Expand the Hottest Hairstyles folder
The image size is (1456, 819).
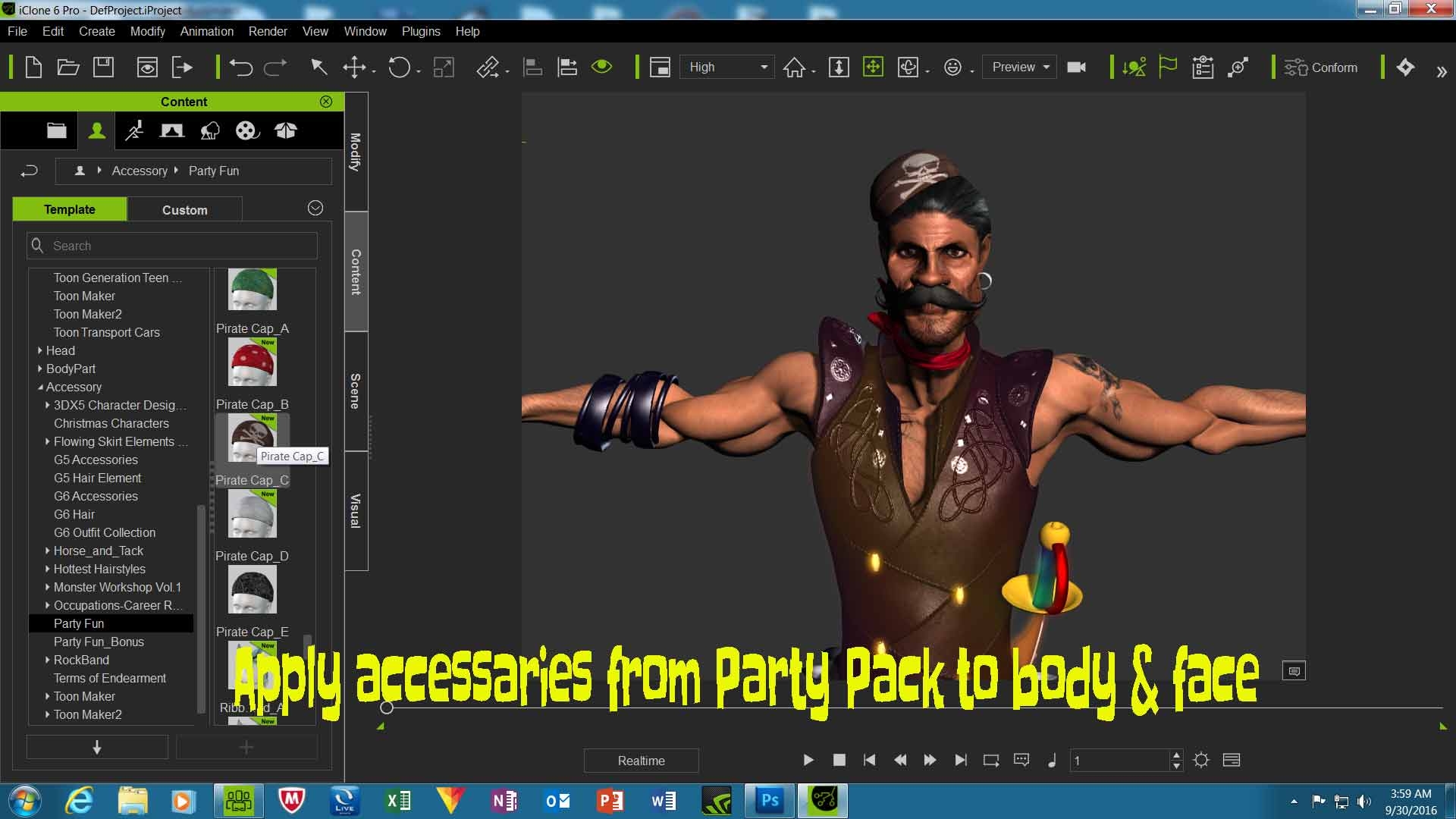pyautogui.click(x=47, y=569)
